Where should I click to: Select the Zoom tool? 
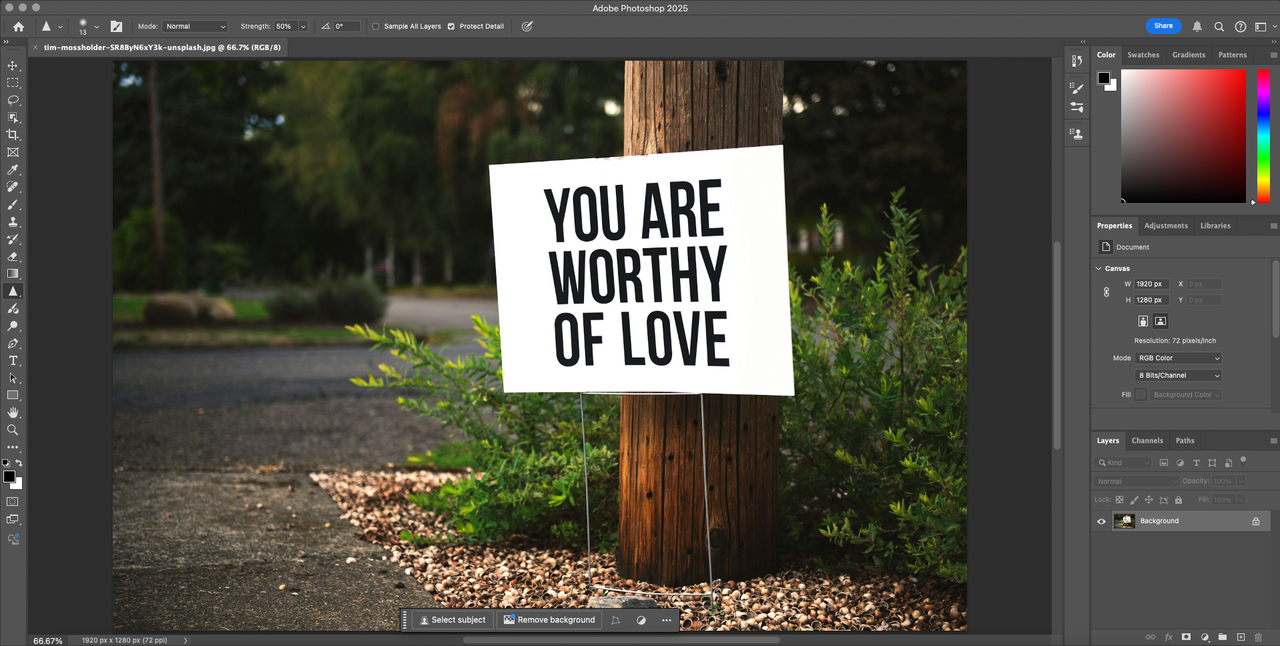point(13,430)
